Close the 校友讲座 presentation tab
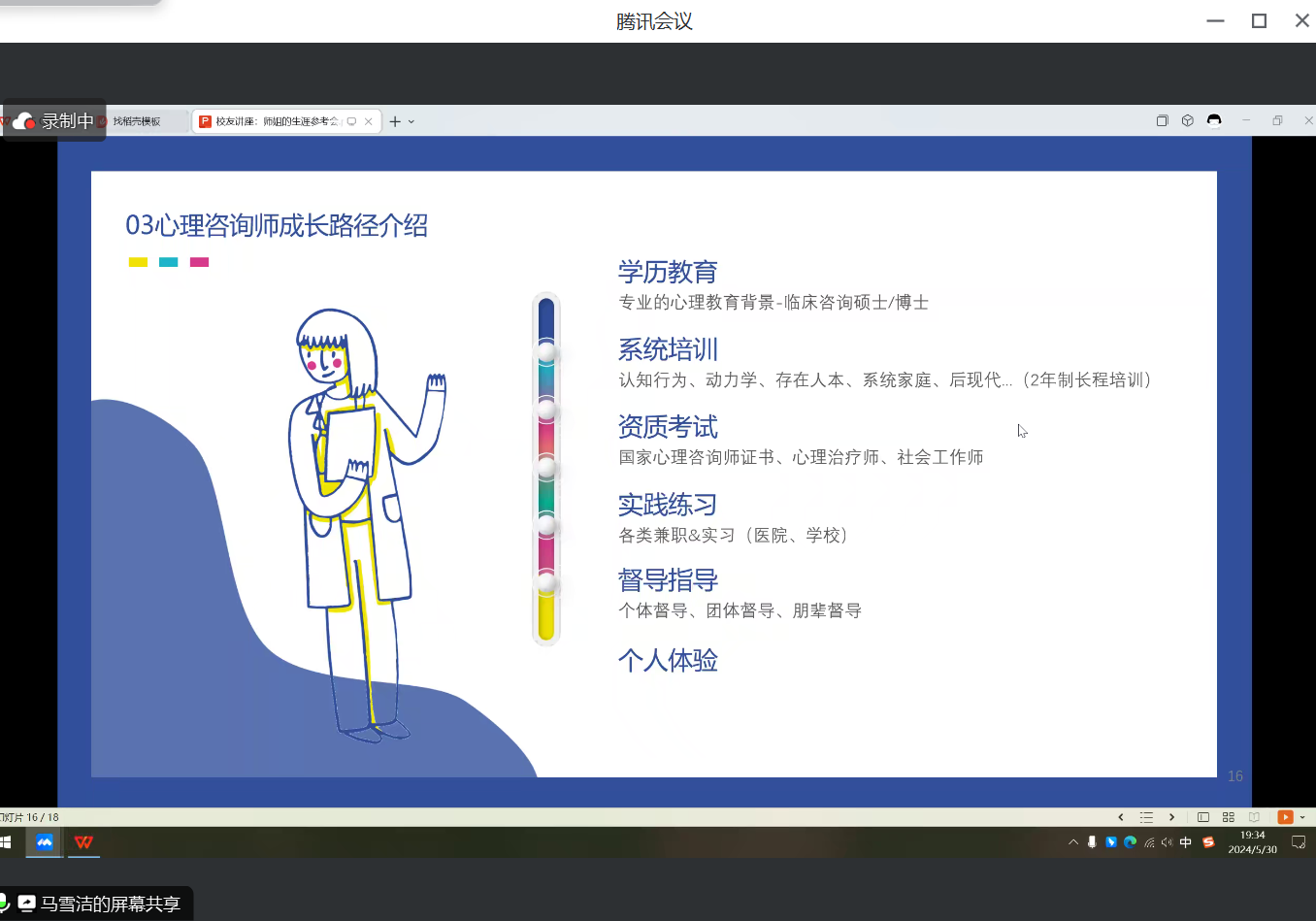The height and width of the screenshot is (921, 1316). (369, 121)
